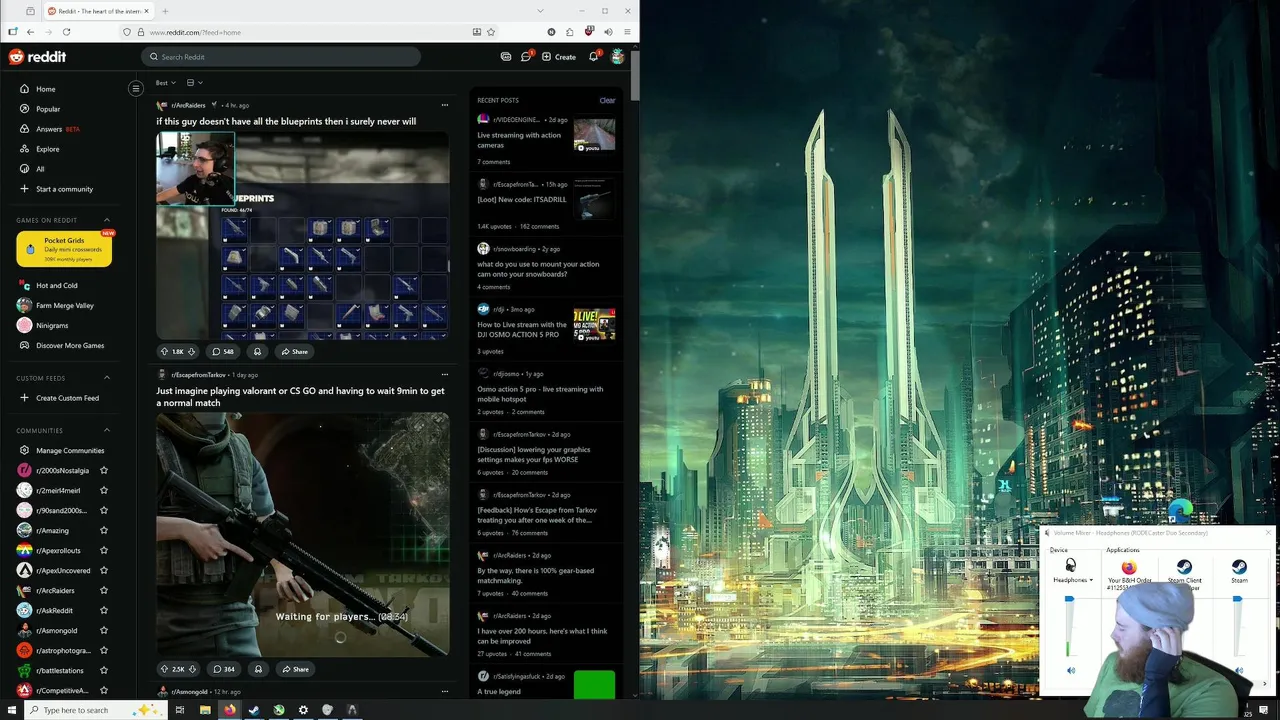Favorite r/Amazing community with its star
The height and width of the screenshot is (720, 1280).
click(104, 530)
